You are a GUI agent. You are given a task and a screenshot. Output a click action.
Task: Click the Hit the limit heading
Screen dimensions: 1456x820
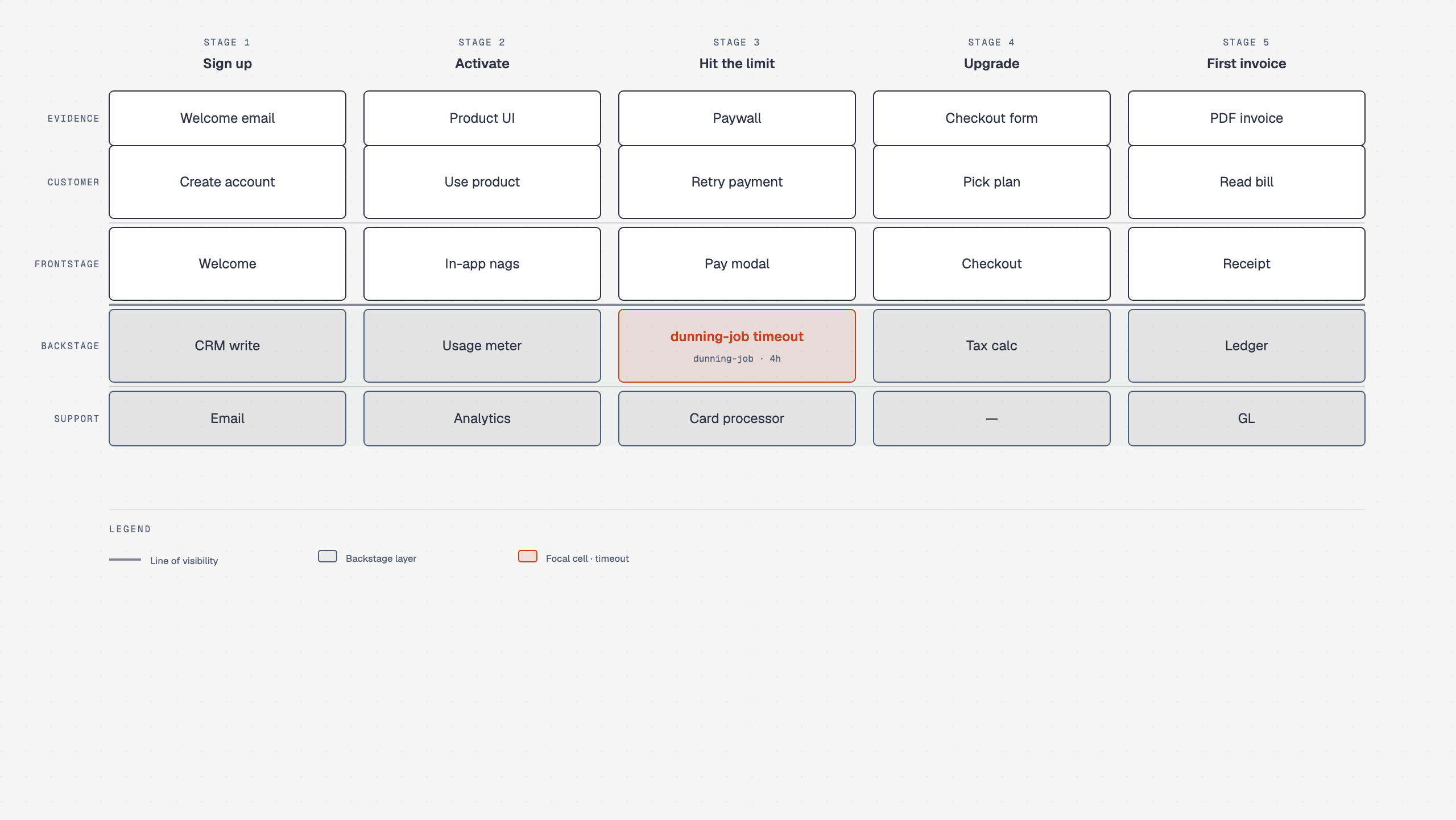tap(737, 64)
